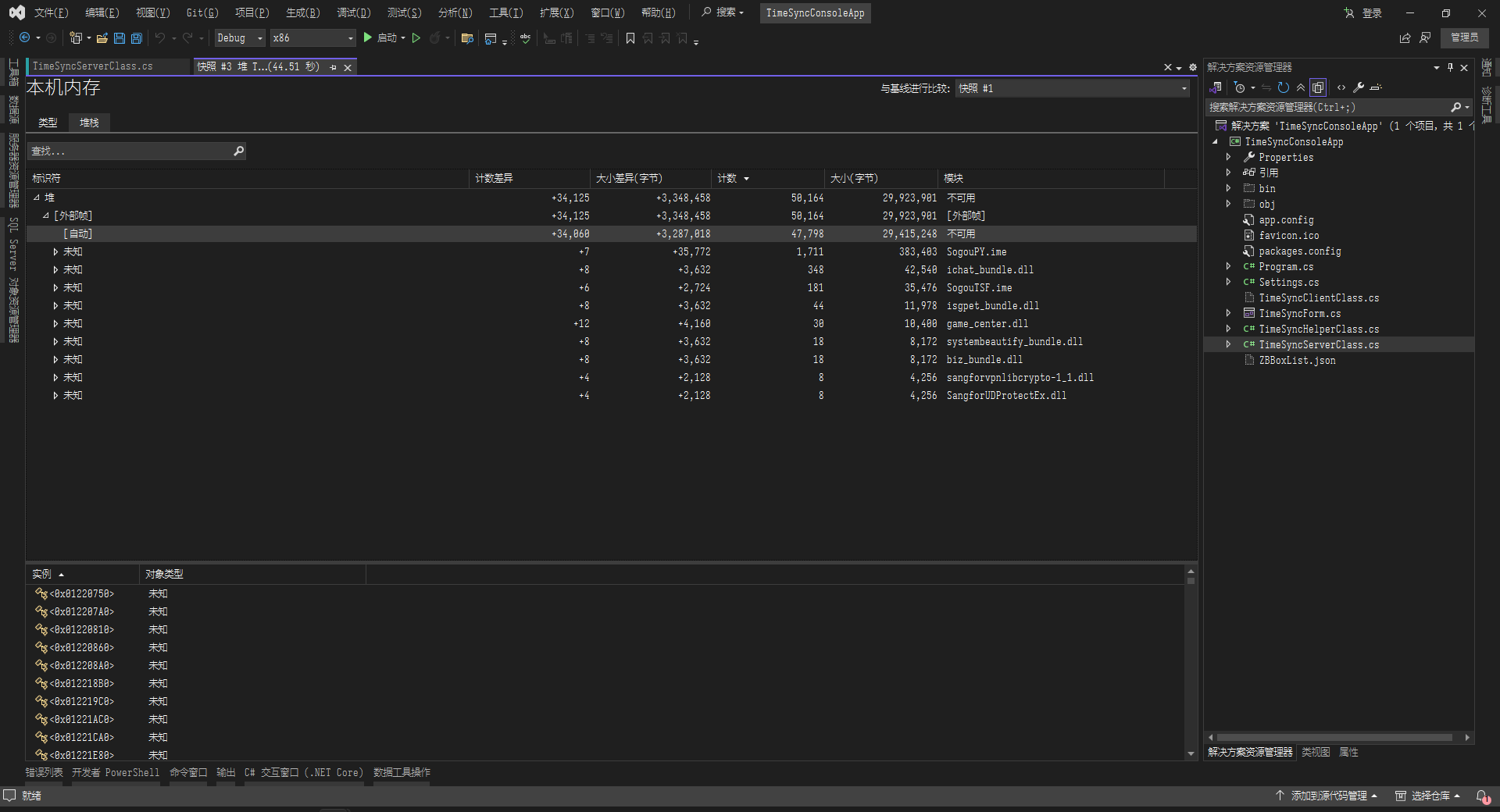Start without debugging using hollow play icon
The height and width of the screenshot is (812, 1500).
click(416, 37)
